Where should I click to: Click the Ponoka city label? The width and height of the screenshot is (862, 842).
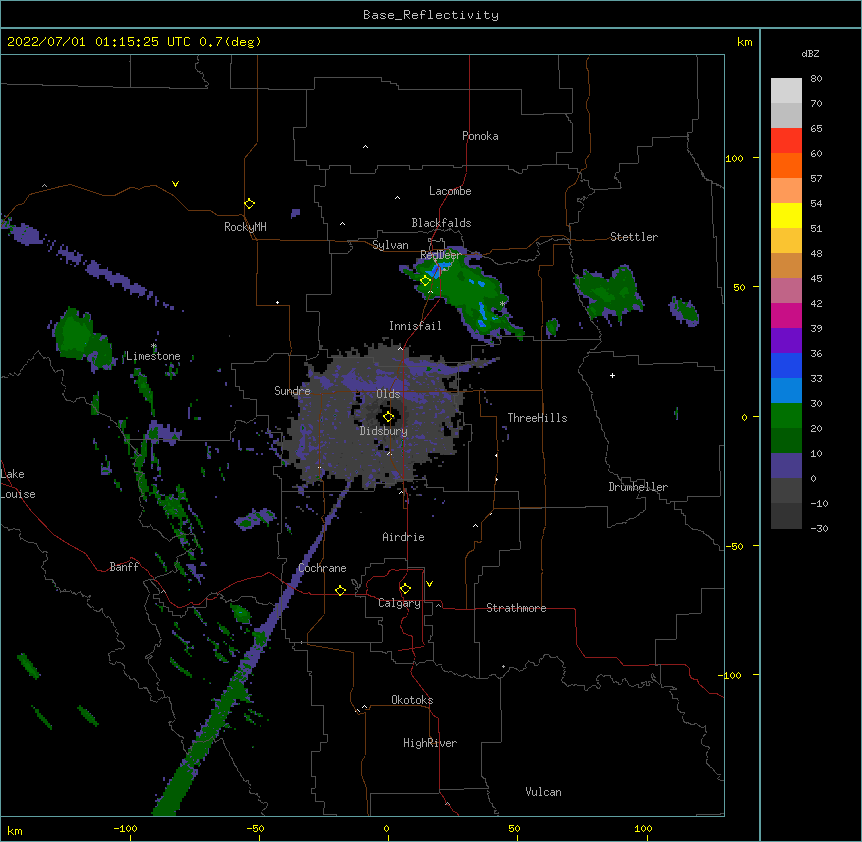point(480,136)
